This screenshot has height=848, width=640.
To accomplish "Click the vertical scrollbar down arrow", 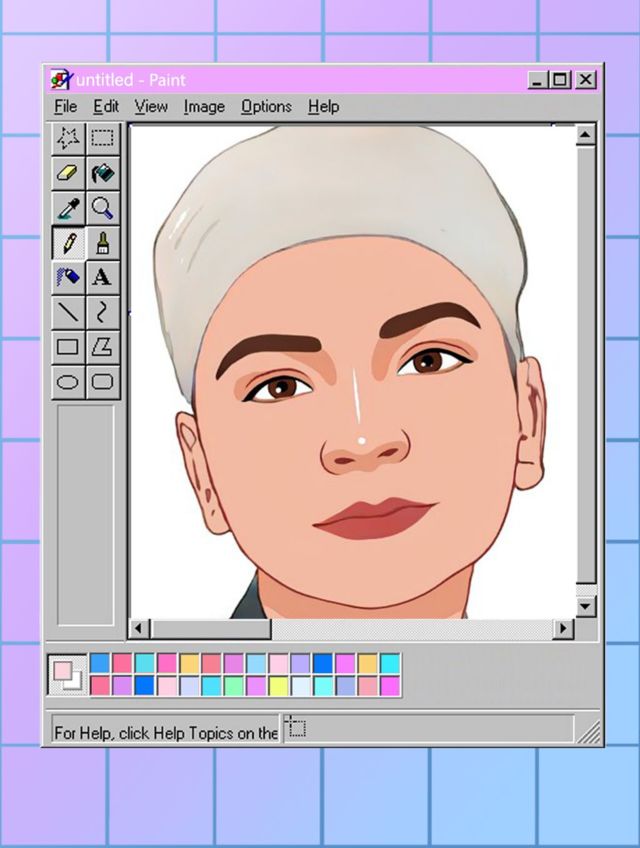I will click(x=586, y=606).
